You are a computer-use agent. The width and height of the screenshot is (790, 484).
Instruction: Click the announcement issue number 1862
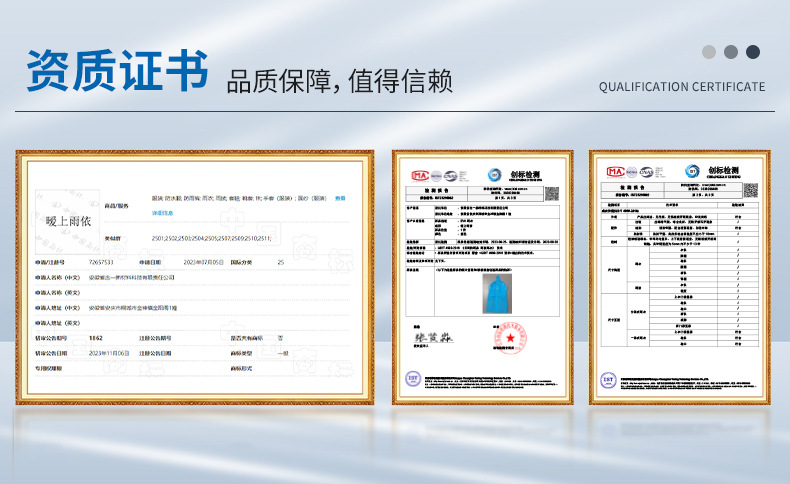pos(96,338)
